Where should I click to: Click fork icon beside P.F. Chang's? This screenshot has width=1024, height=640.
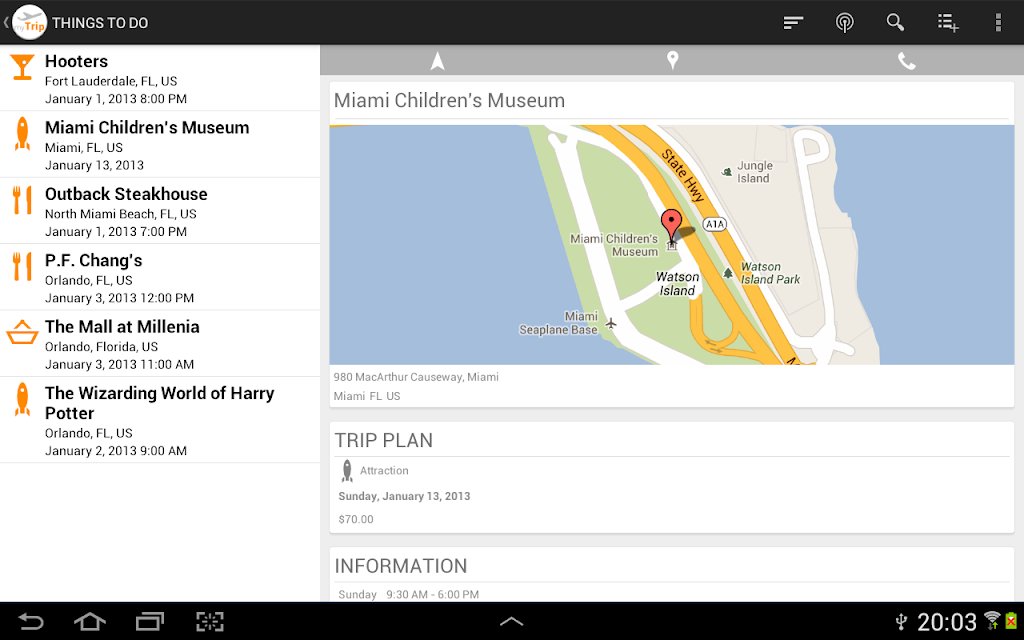[22, 266]
